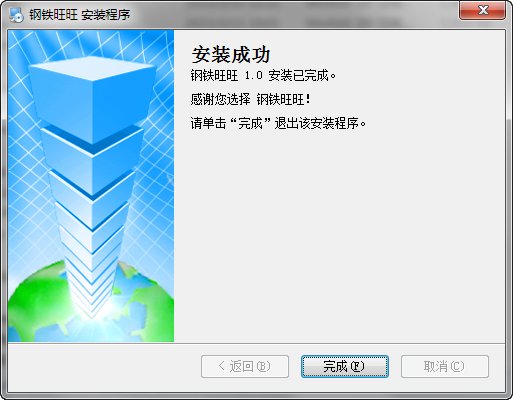Finish setup with the 完成(F) button
The height and width of the screenshot is (400, 513).
345,366
